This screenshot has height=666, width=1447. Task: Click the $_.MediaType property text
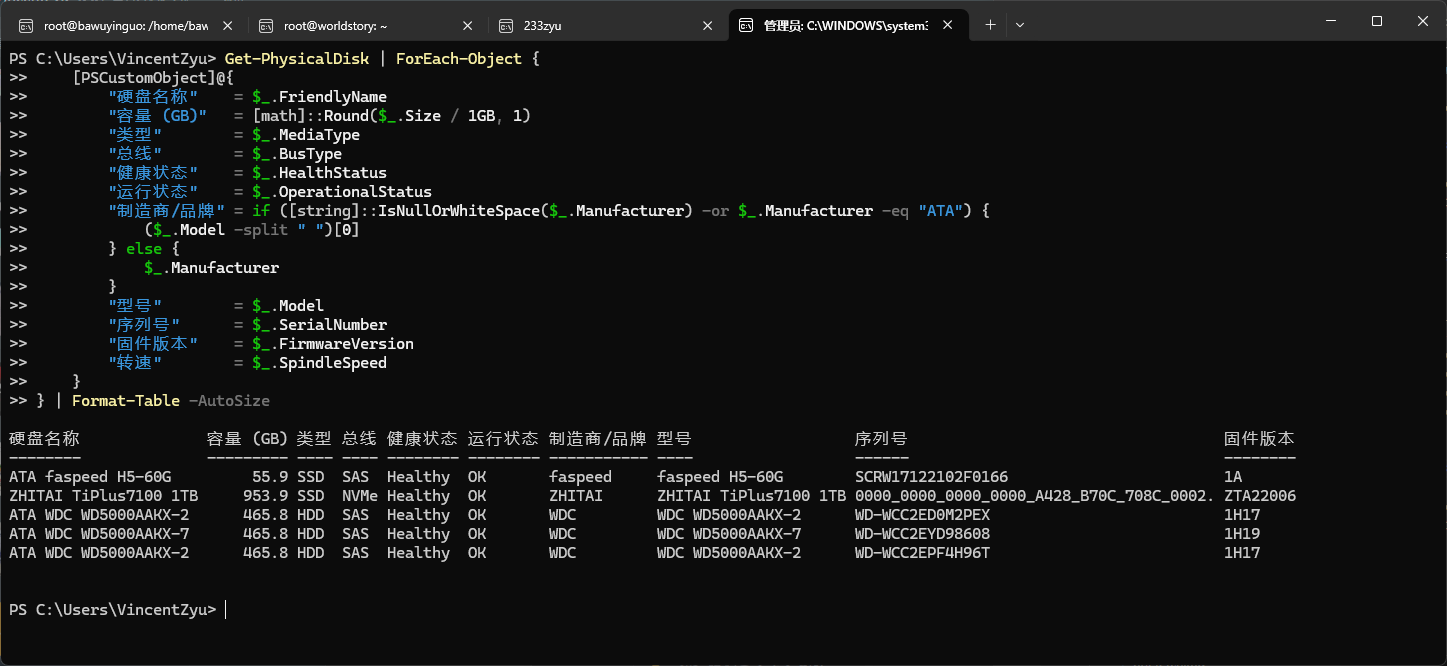(306, 135)
